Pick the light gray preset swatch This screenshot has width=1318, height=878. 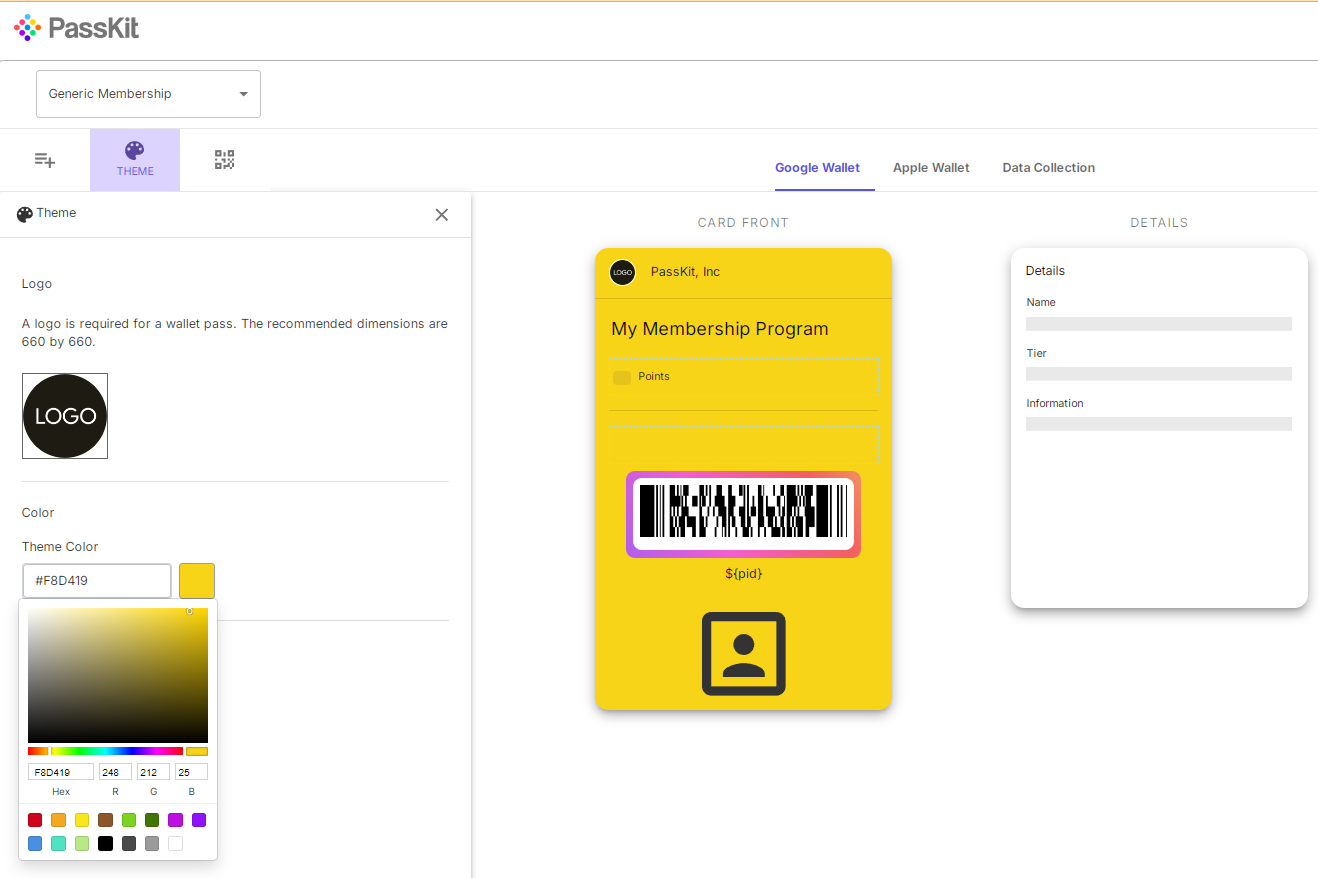coord(152,844)
